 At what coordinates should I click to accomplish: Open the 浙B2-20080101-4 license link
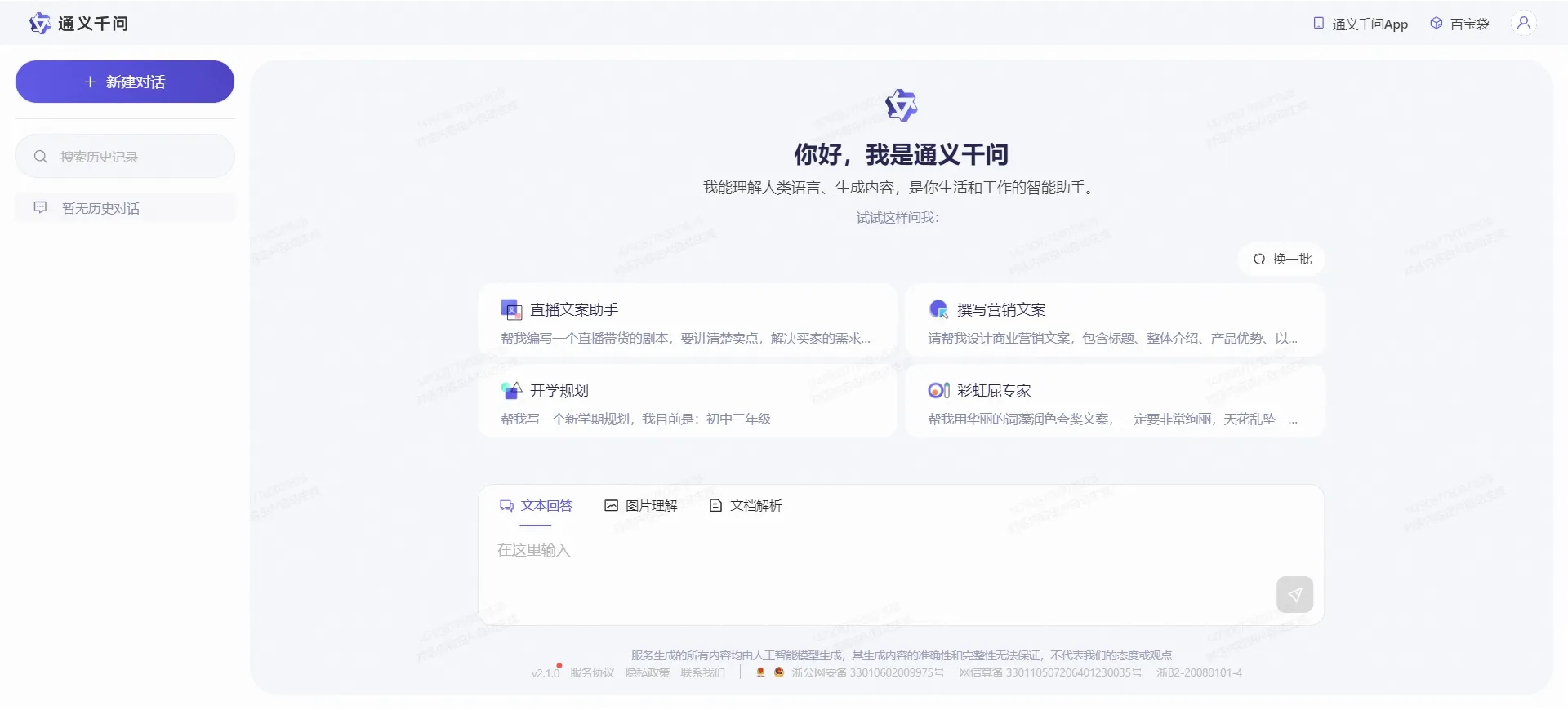(x=1199, y=672)
